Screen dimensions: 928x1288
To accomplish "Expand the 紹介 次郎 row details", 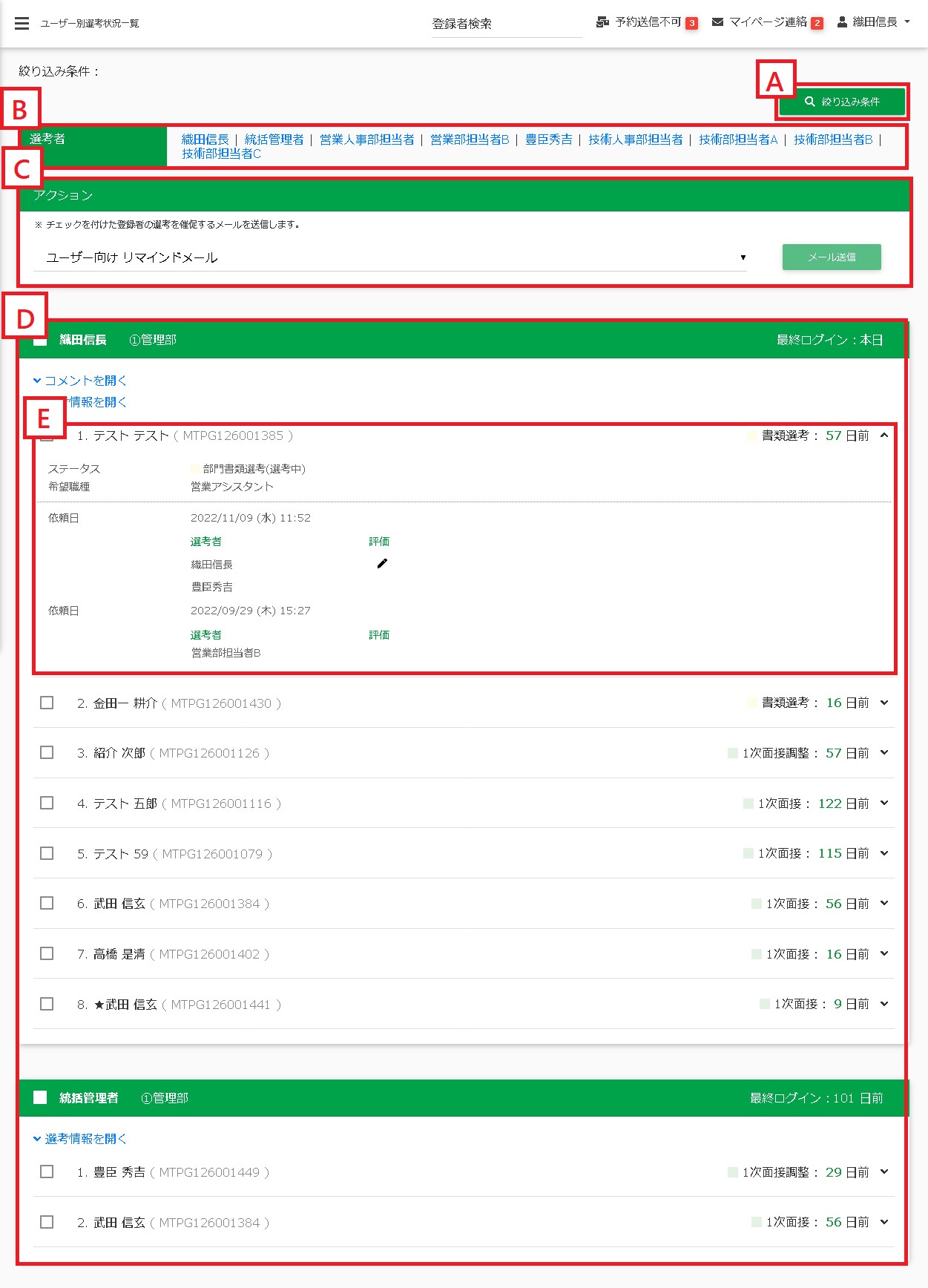I will (x=884, y=753).
